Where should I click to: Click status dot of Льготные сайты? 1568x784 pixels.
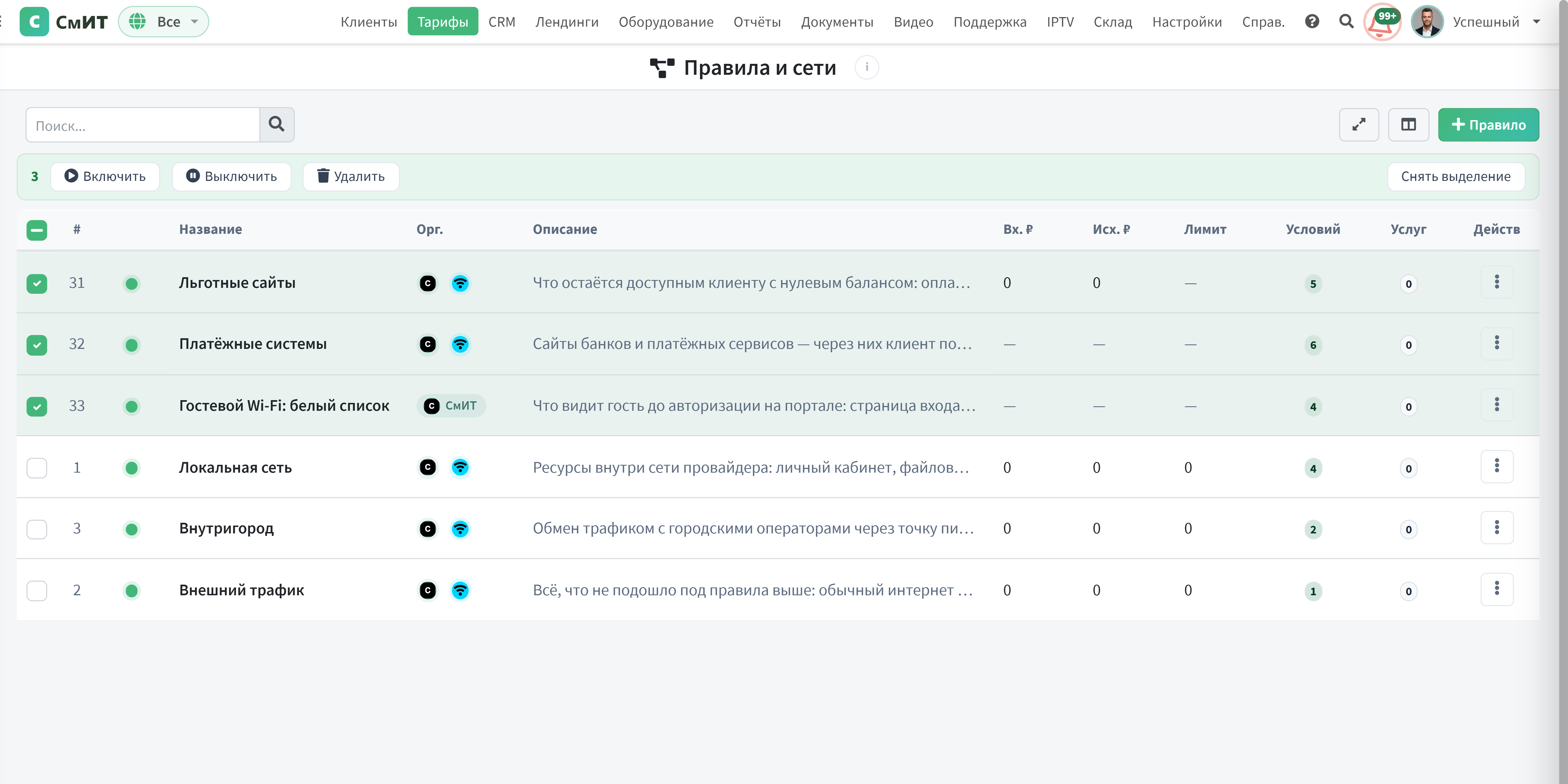[132, 284]
